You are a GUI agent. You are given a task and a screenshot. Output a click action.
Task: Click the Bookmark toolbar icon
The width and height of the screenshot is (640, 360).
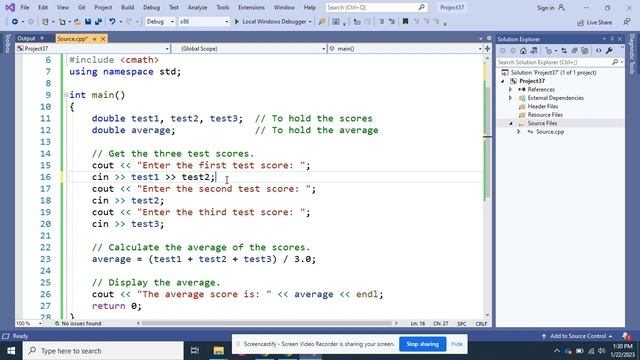click(x=405, y=22)
